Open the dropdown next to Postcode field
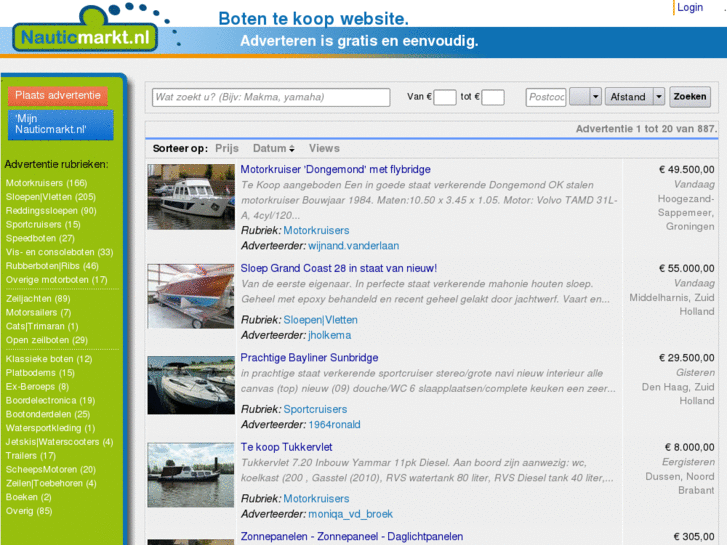Screen dimensions: 727x545 (x=595, y=97)
